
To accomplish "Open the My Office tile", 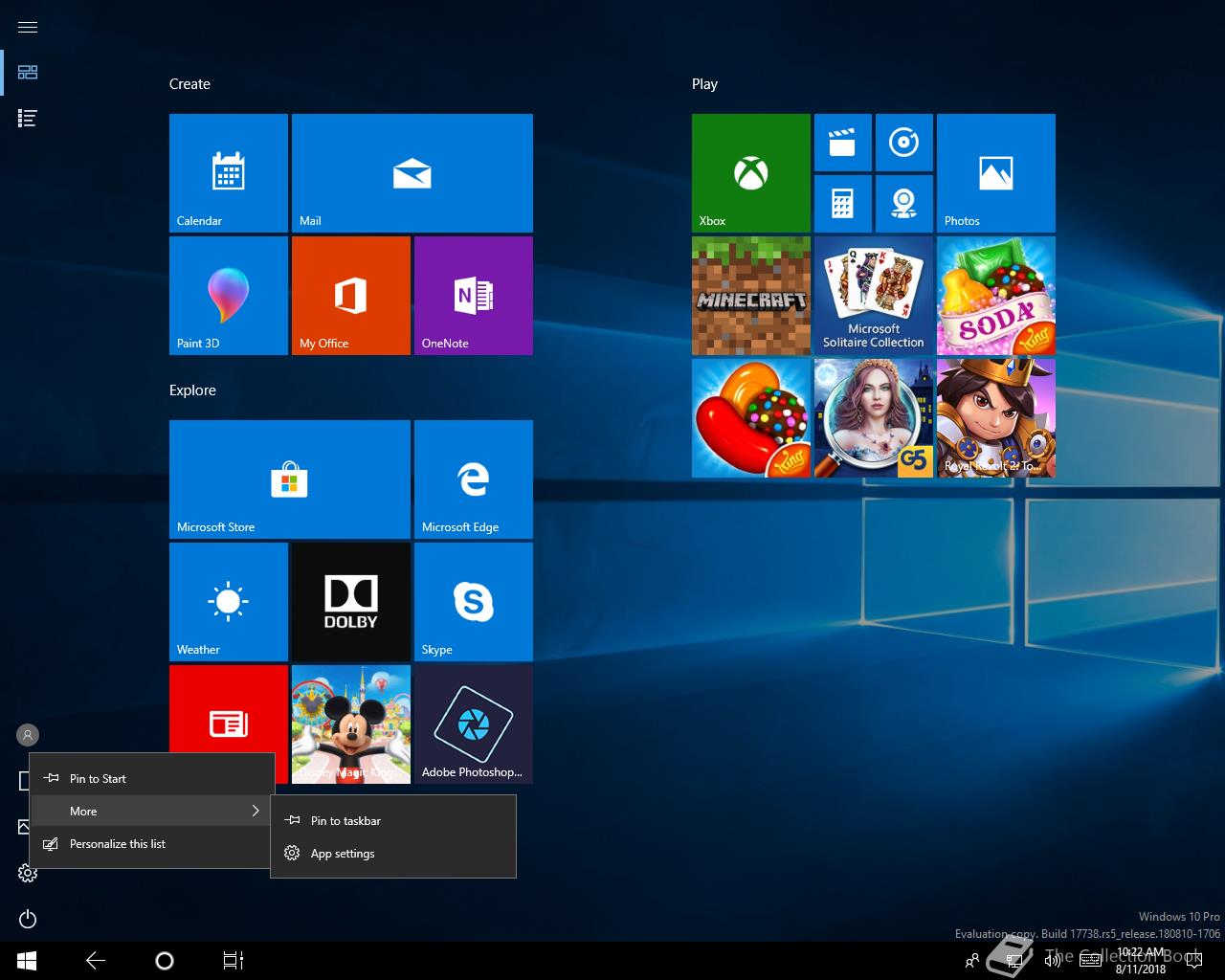I will point(351,296).
